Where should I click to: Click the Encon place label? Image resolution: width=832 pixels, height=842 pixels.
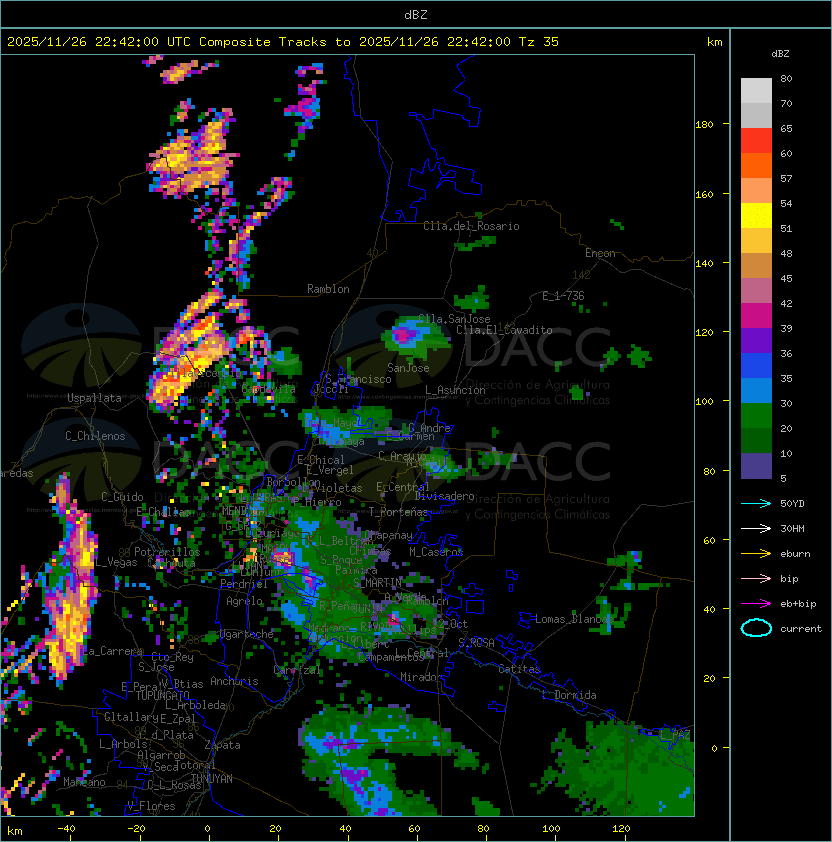[x=600, y=253]
